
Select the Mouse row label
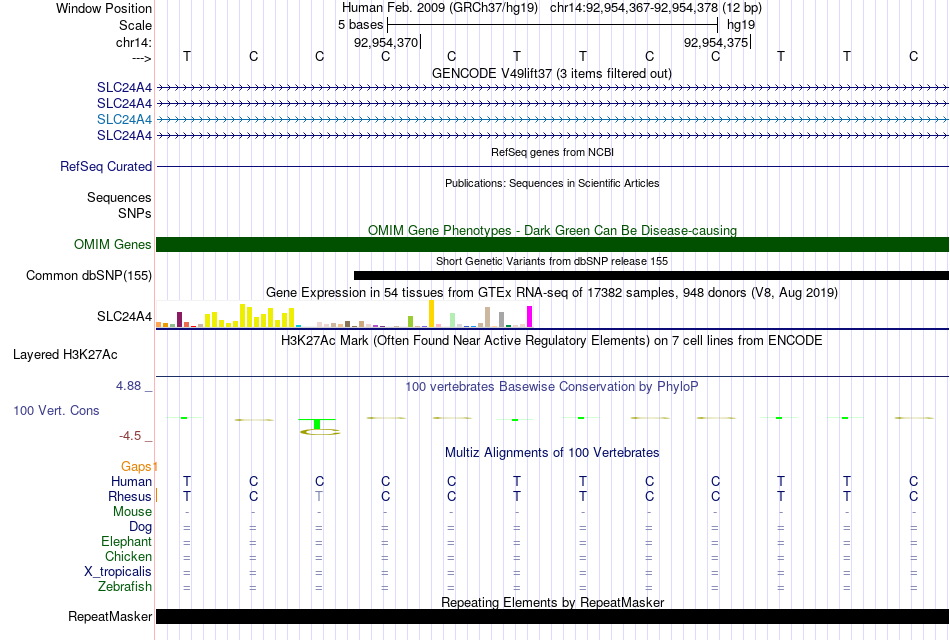tap(132, 512)
